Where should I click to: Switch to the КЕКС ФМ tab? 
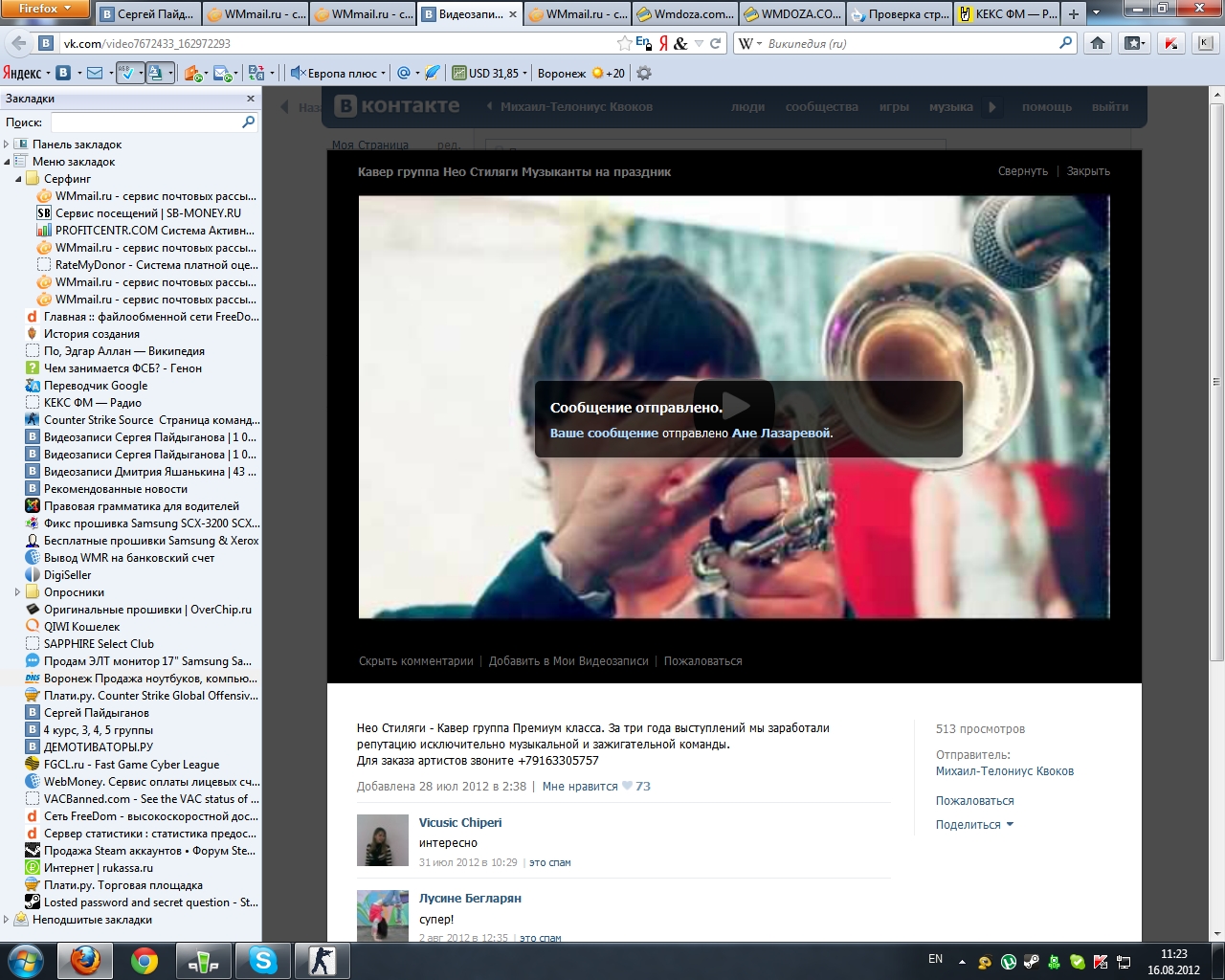coord(1008,13)
